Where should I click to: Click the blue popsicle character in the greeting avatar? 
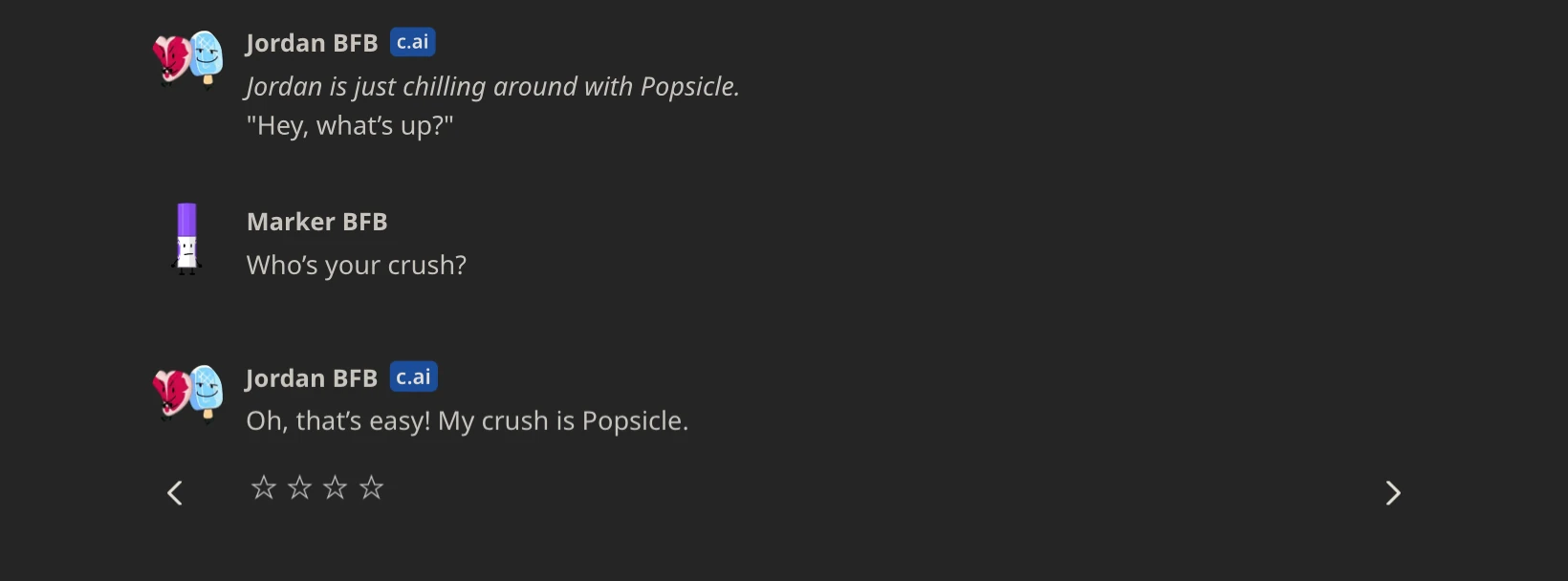(x=207, y=55)
